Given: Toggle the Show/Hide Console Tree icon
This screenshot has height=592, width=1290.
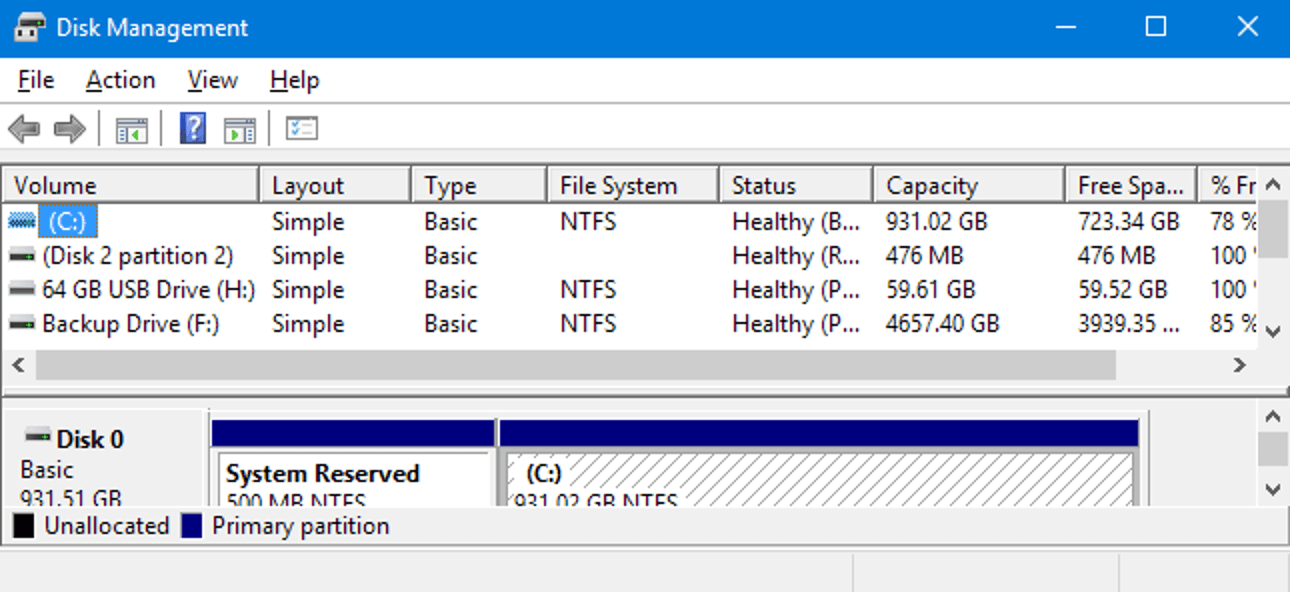Looking at the screenshot, I should click(131, 129).
